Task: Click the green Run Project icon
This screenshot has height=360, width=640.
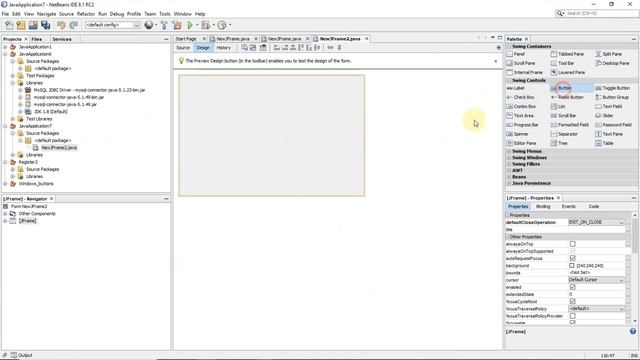Action: coord(190,25)
